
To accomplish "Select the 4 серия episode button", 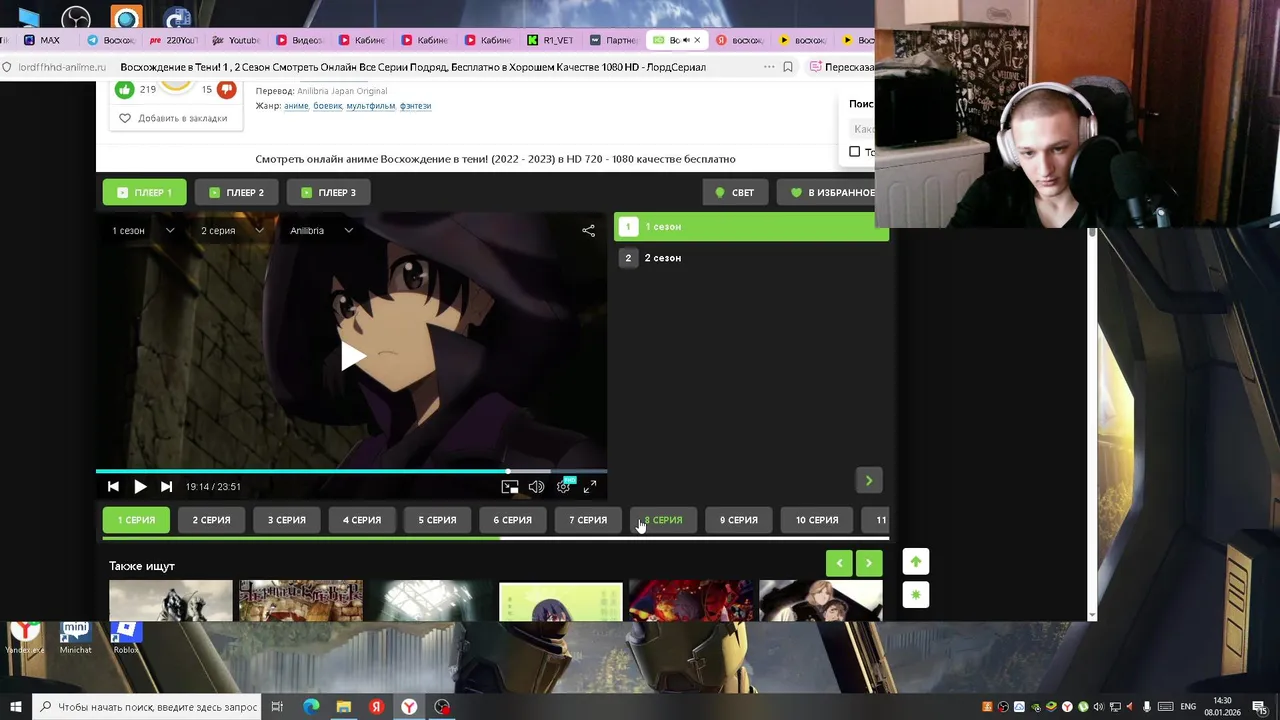I will point(362,520).
